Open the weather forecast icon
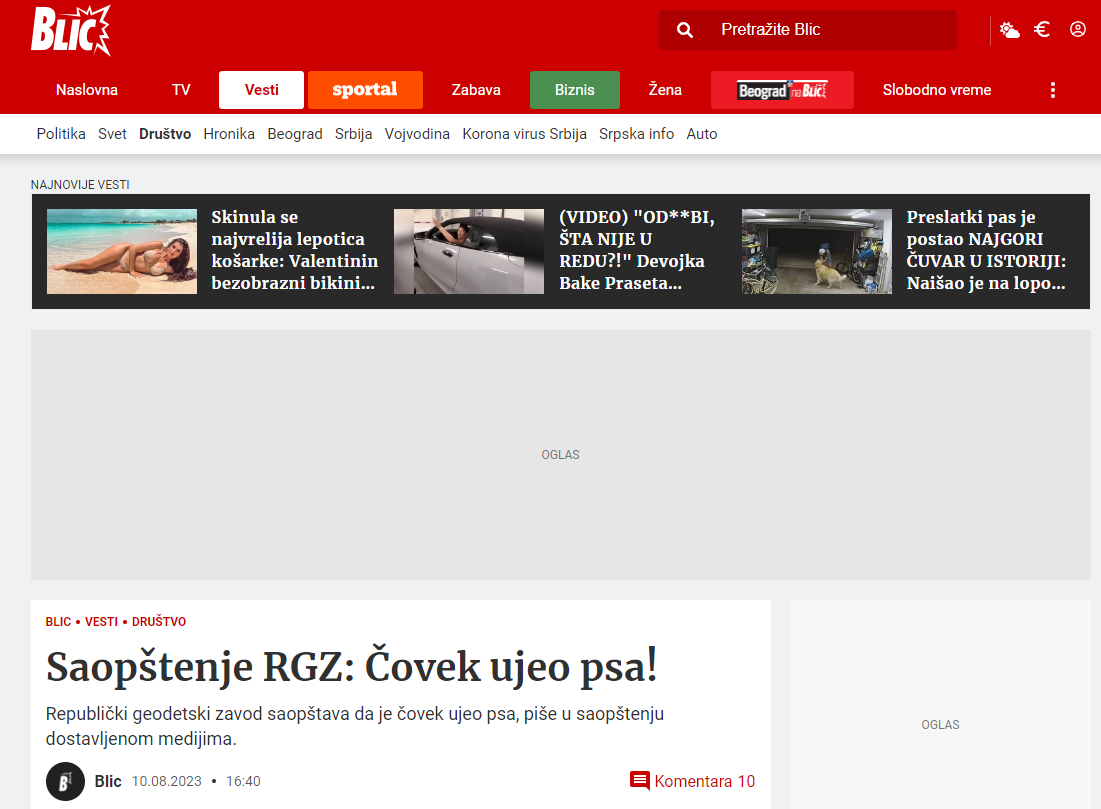 click(x=1010, y=29)
